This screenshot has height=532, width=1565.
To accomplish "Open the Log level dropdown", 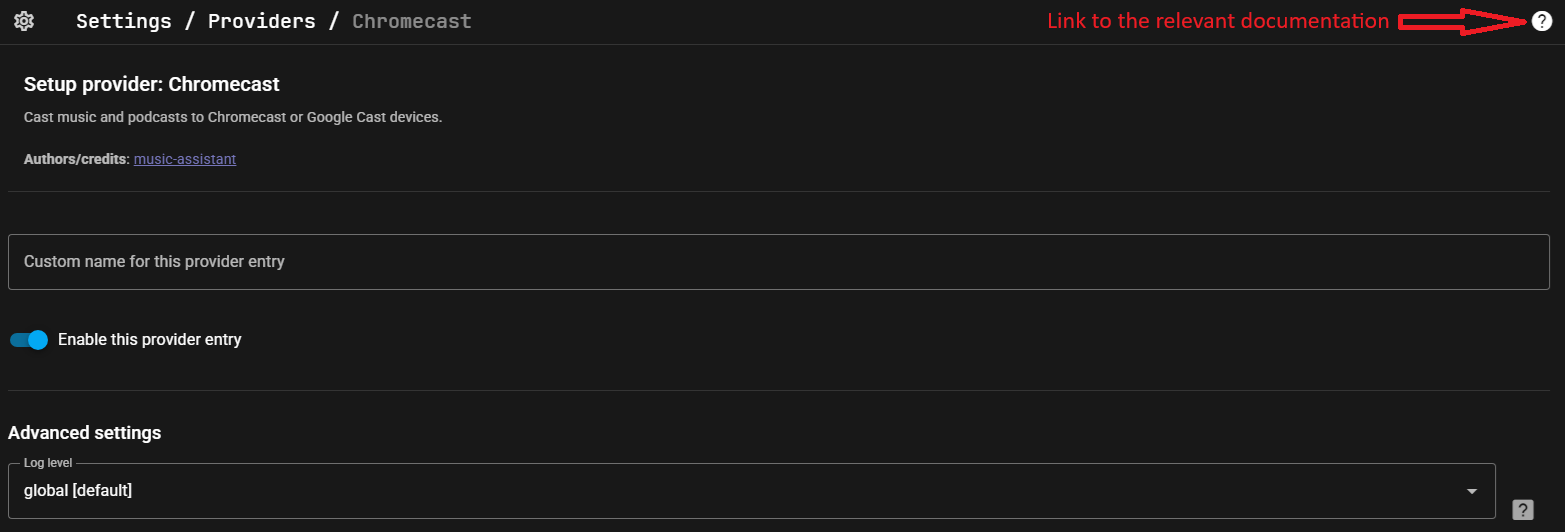I will pyautogui.click(x=750, y=491).
